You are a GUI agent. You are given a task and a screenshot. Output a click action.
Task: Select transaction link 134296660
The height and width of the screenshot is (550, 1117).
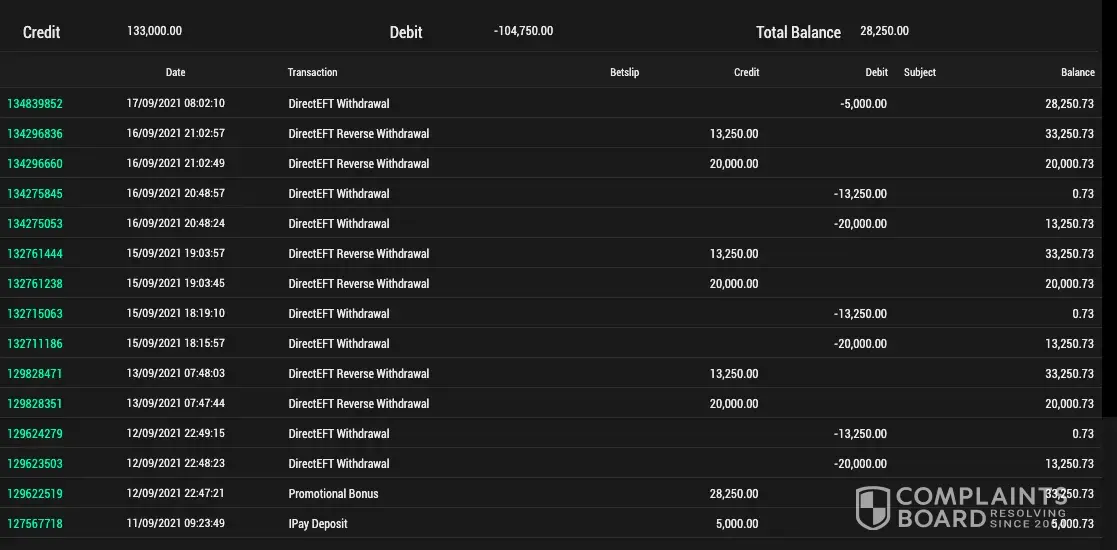[x=35, y=164]
